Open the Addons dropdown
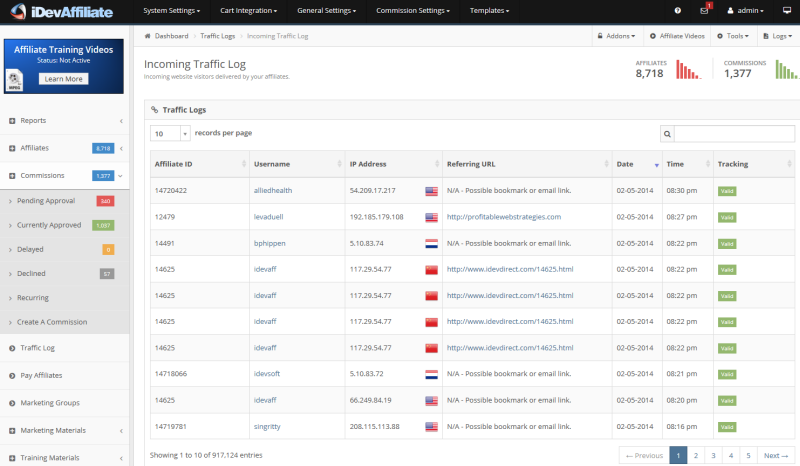The height and width of the screenshot is (466, 800). (616, 36)
